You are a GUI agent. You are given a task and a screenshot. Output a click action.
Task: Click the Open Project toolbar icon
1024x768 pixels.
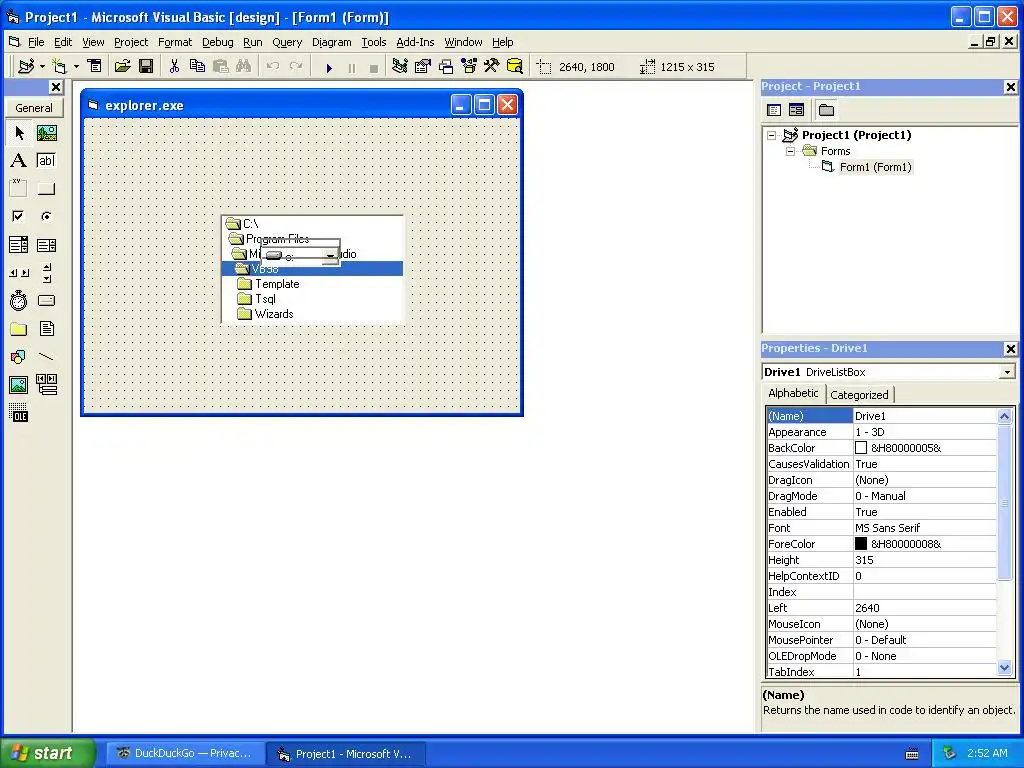coord(122,66)
